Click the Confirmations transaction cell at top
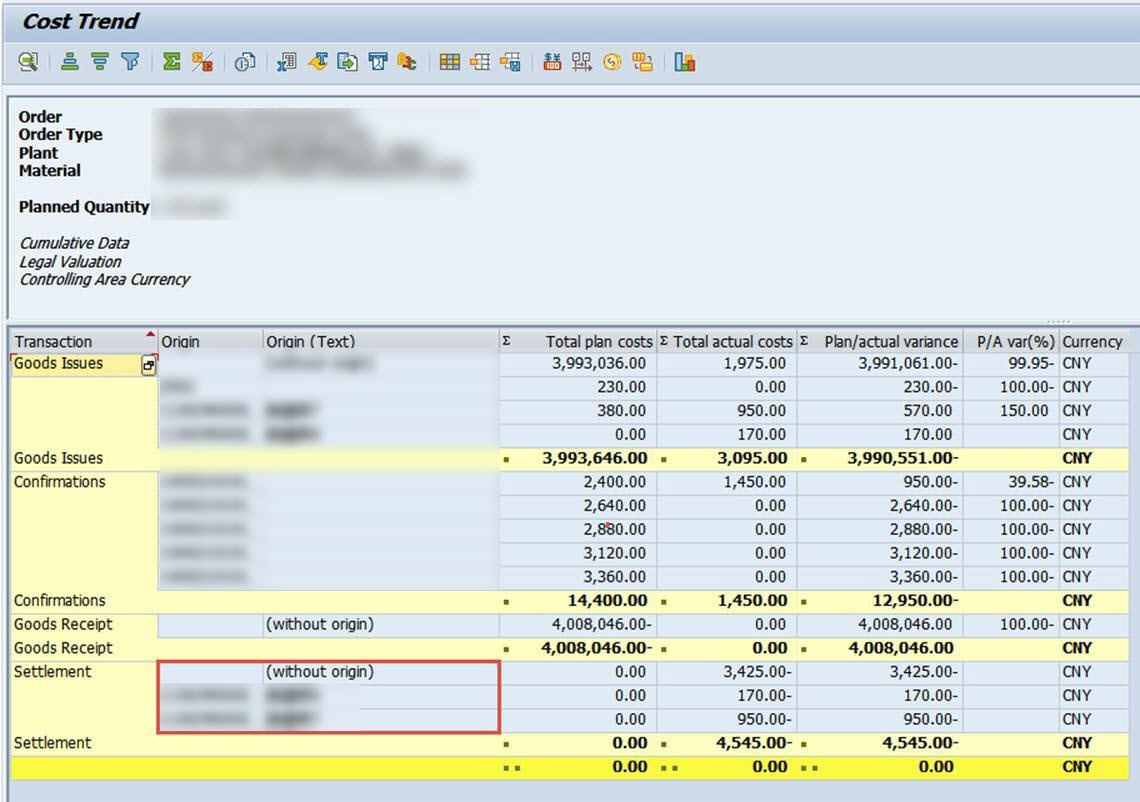Image resolution: width=1140 pixels, height=802 pixels. [x=84, y=482]
